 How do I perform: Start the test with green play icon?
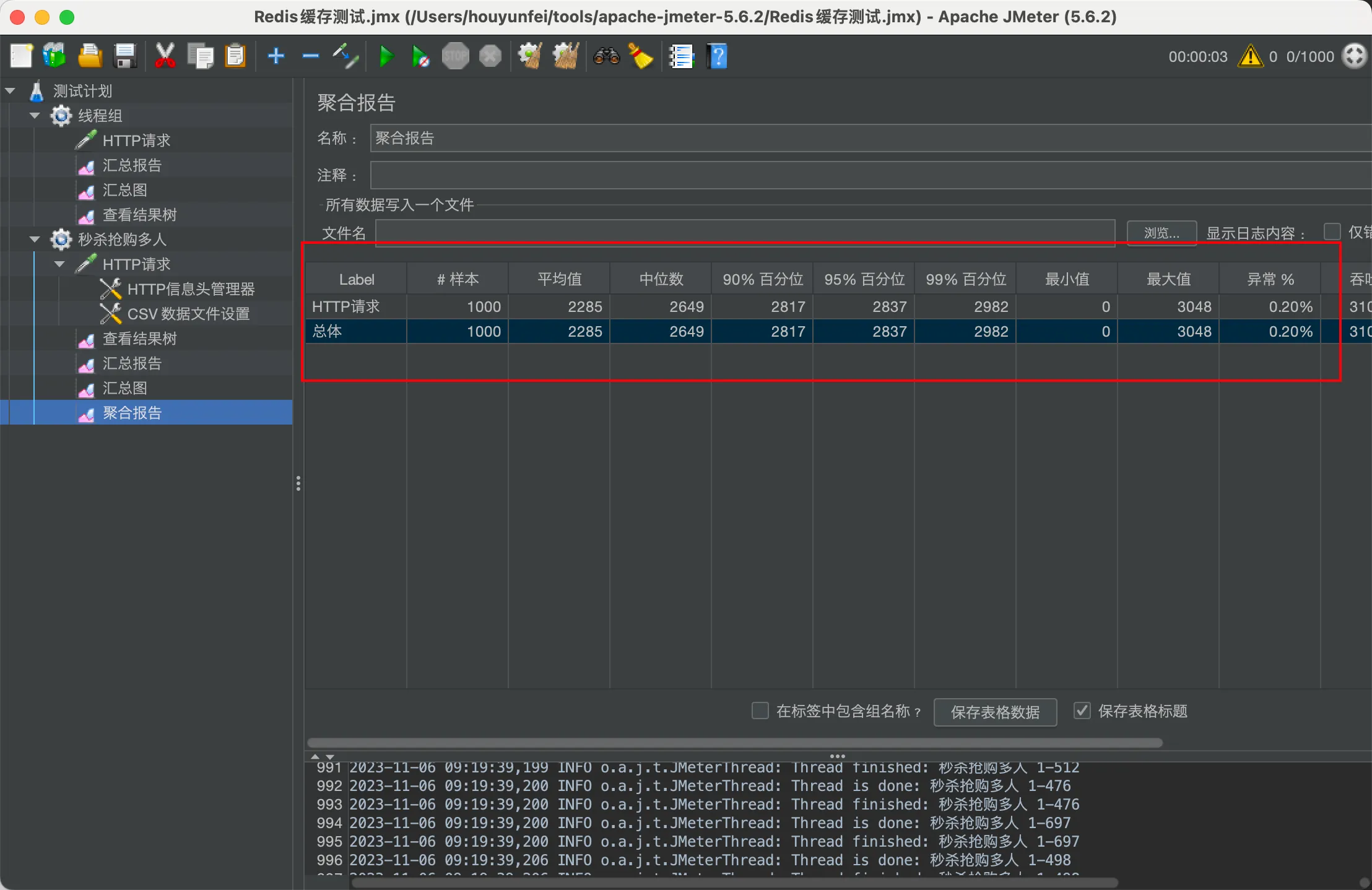coord(386,56)
